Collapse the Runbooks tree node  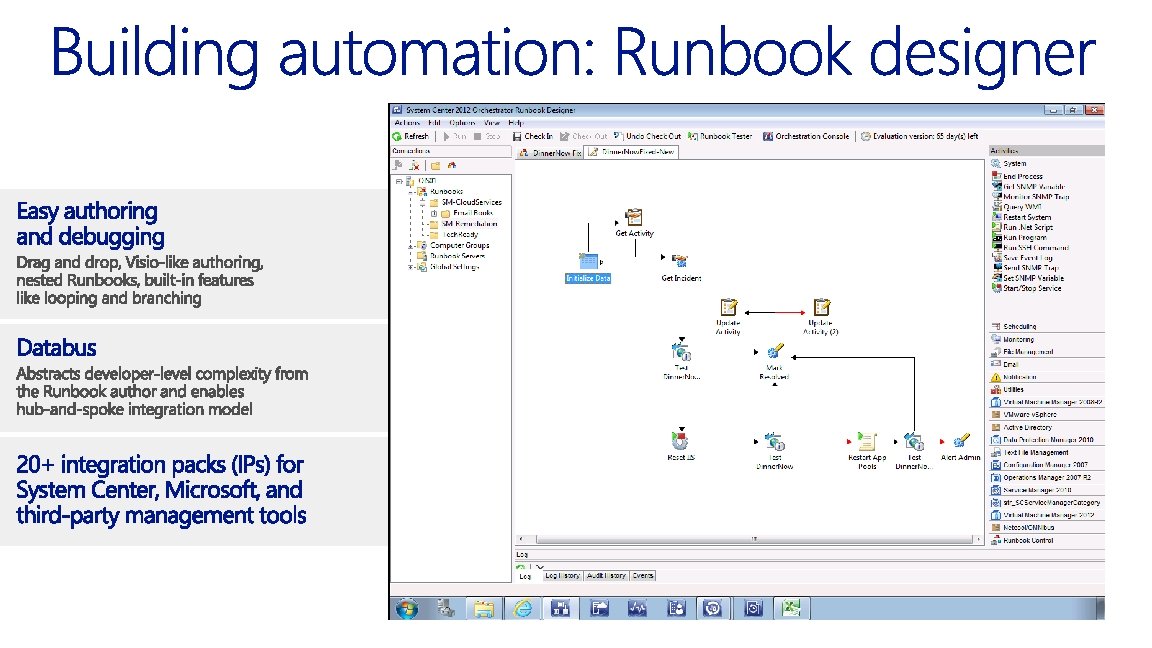pyautogui.click(x=411, y=192)
